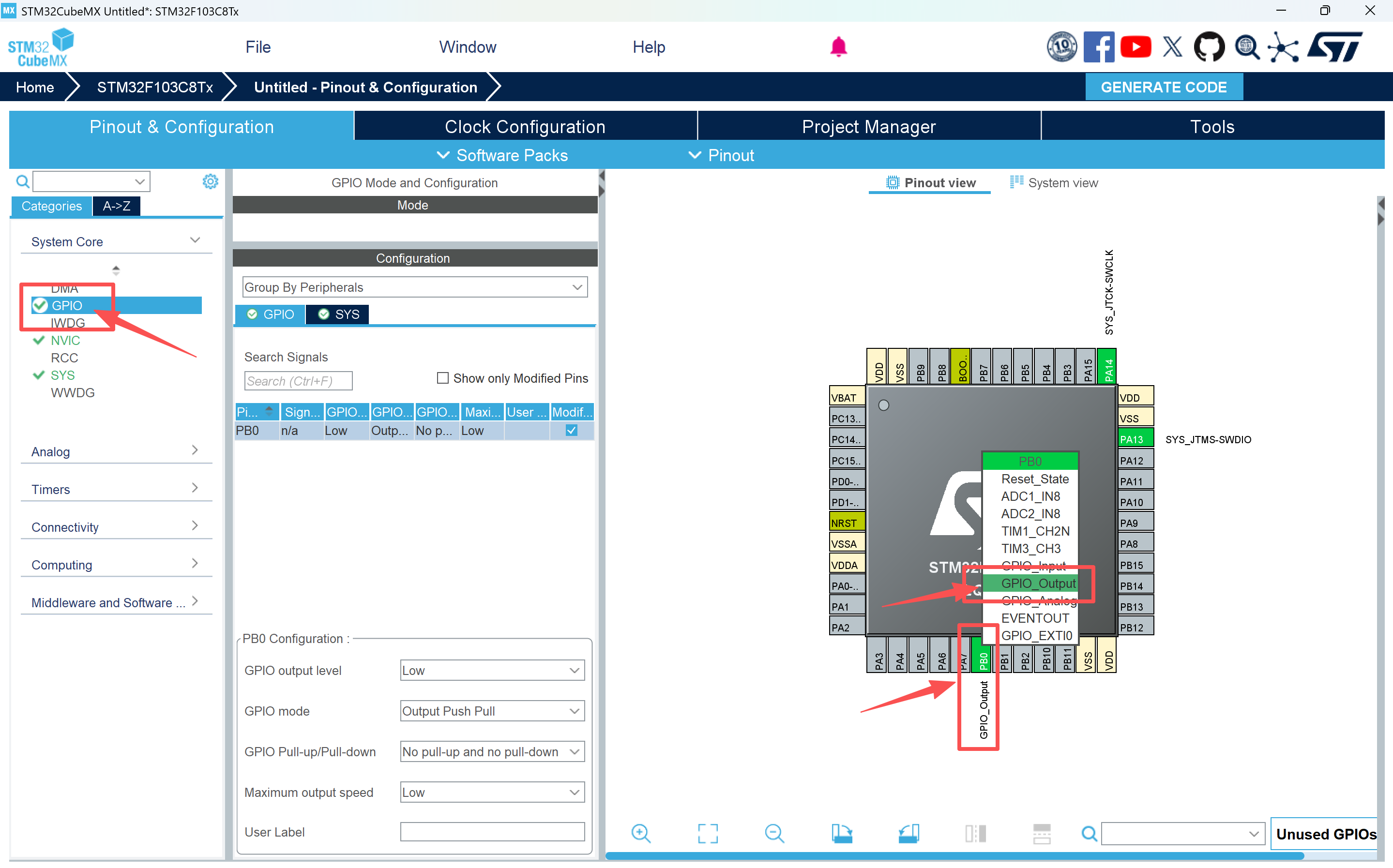Click the User Label input field
Image resolution: width=1393 pixels, height=868 pixels.
(x=492, y=832)
